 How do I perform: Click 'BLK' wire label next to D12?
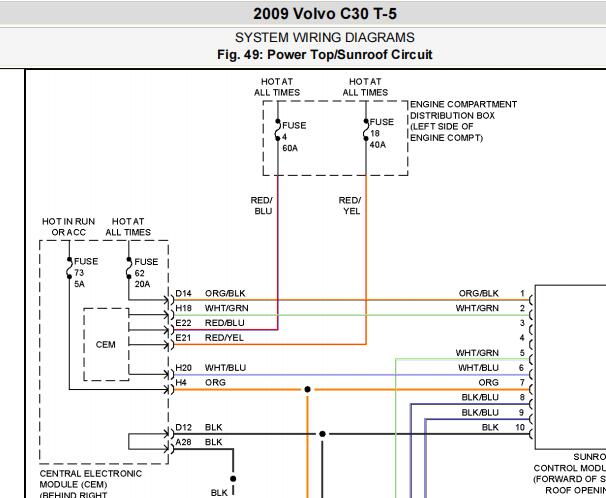(x=213, y=427)
